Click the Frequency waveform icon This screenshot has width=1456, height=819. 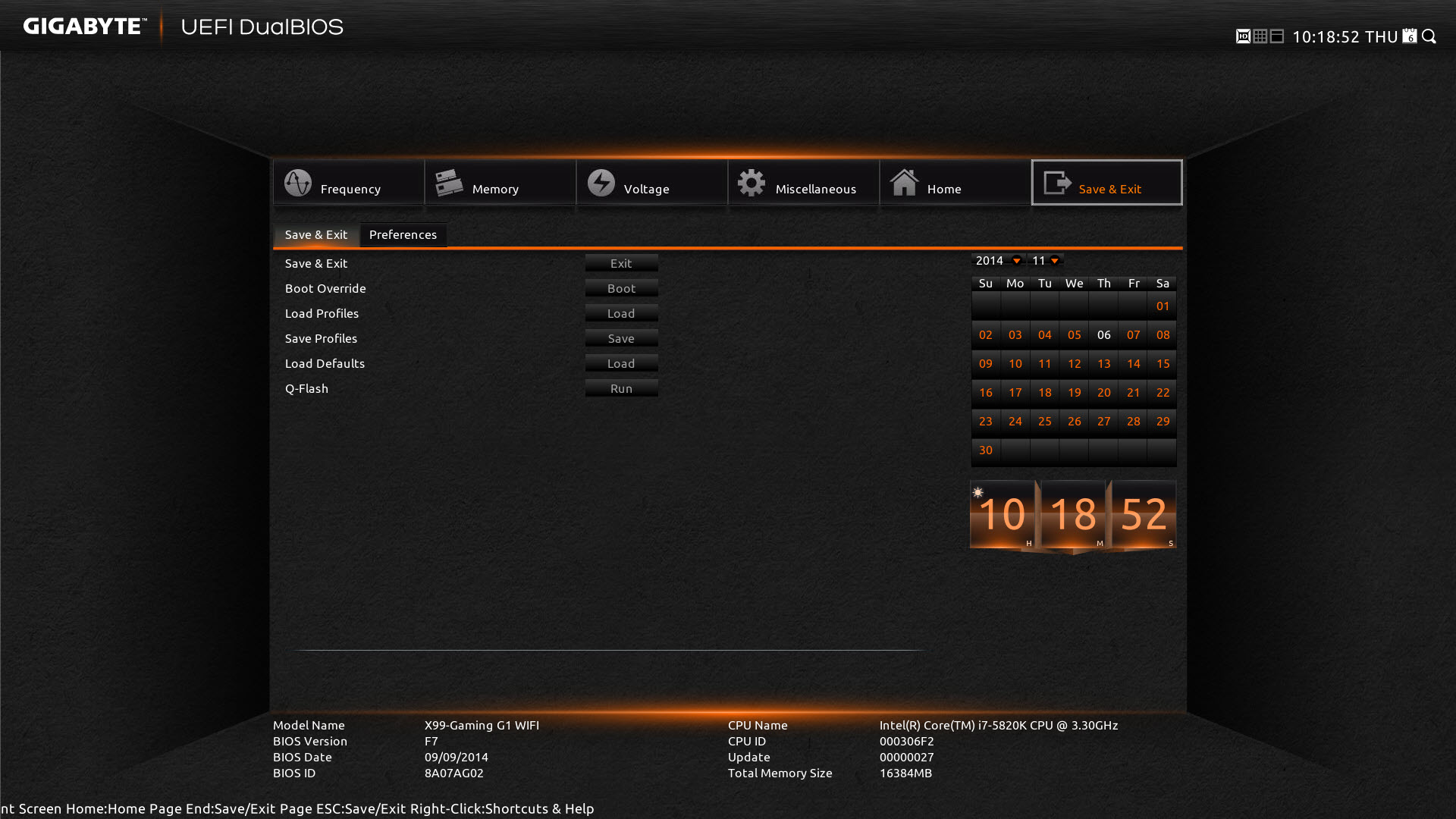pos(298,183)
